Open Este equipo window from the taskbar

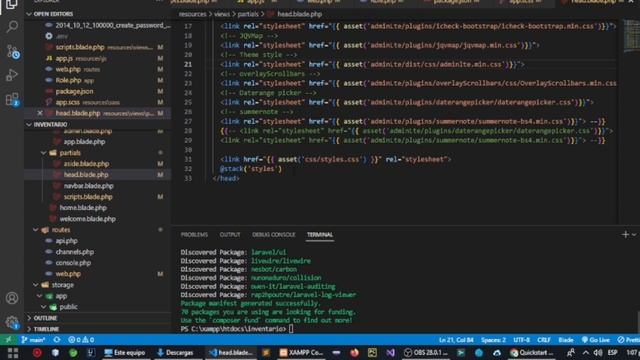tap(124, 353)
